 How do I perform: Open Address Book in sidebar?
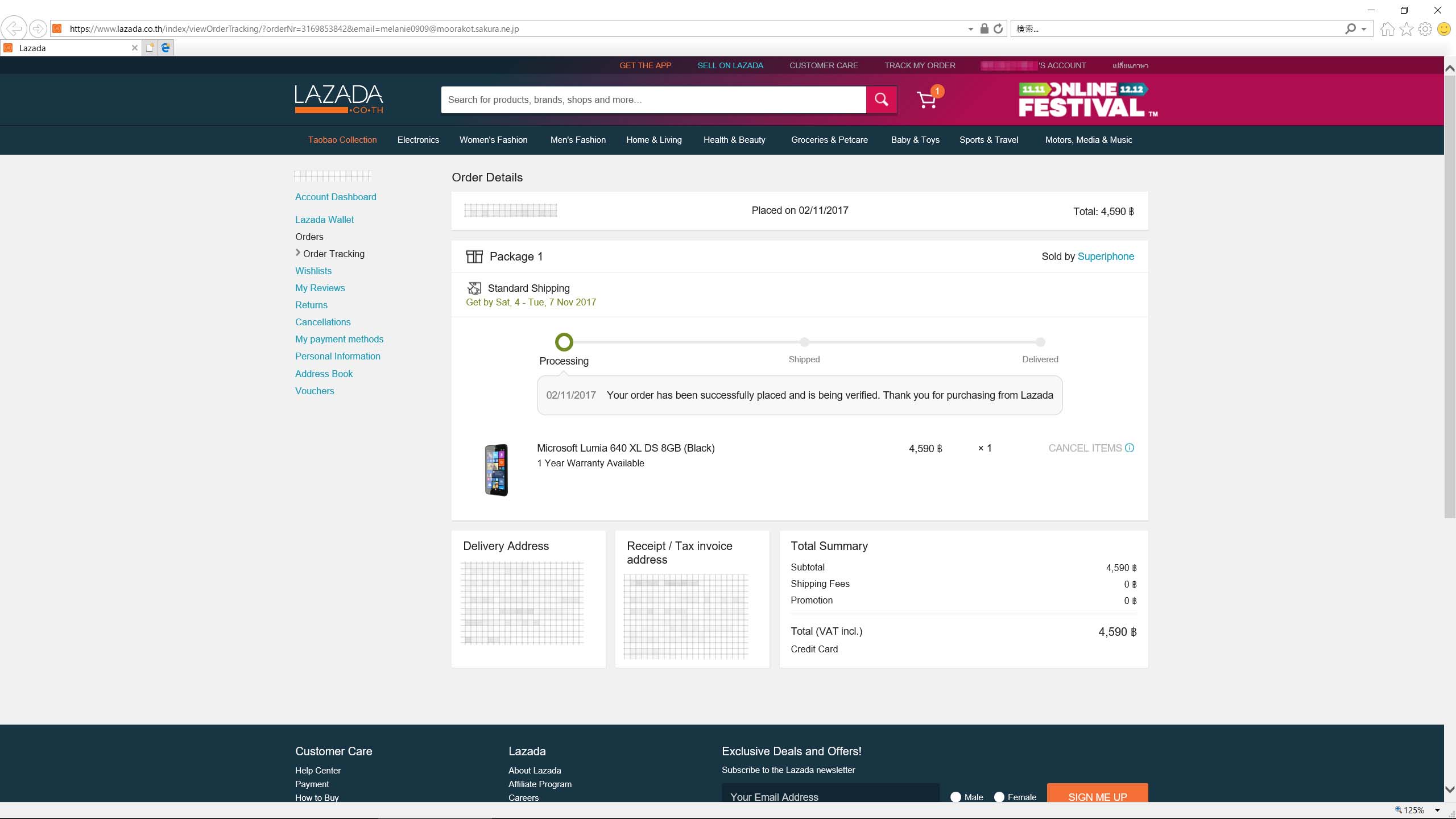point(324,374)
